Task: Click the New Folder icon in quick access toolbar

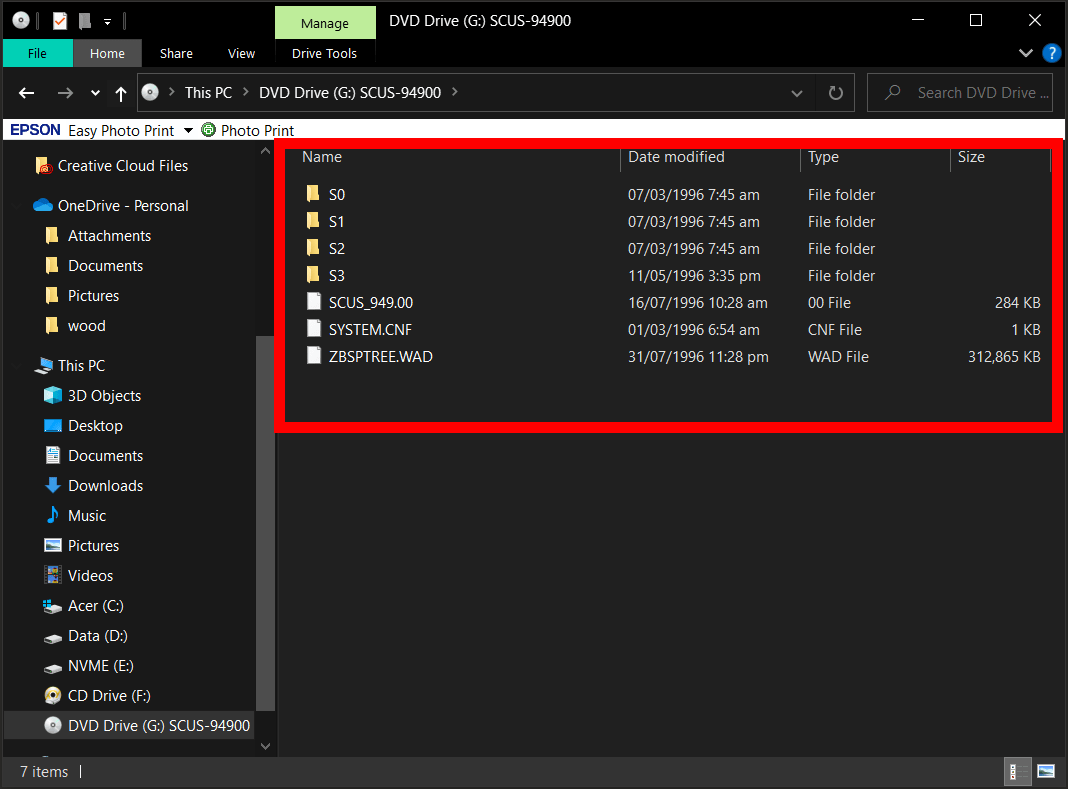Action: (85, 20)
